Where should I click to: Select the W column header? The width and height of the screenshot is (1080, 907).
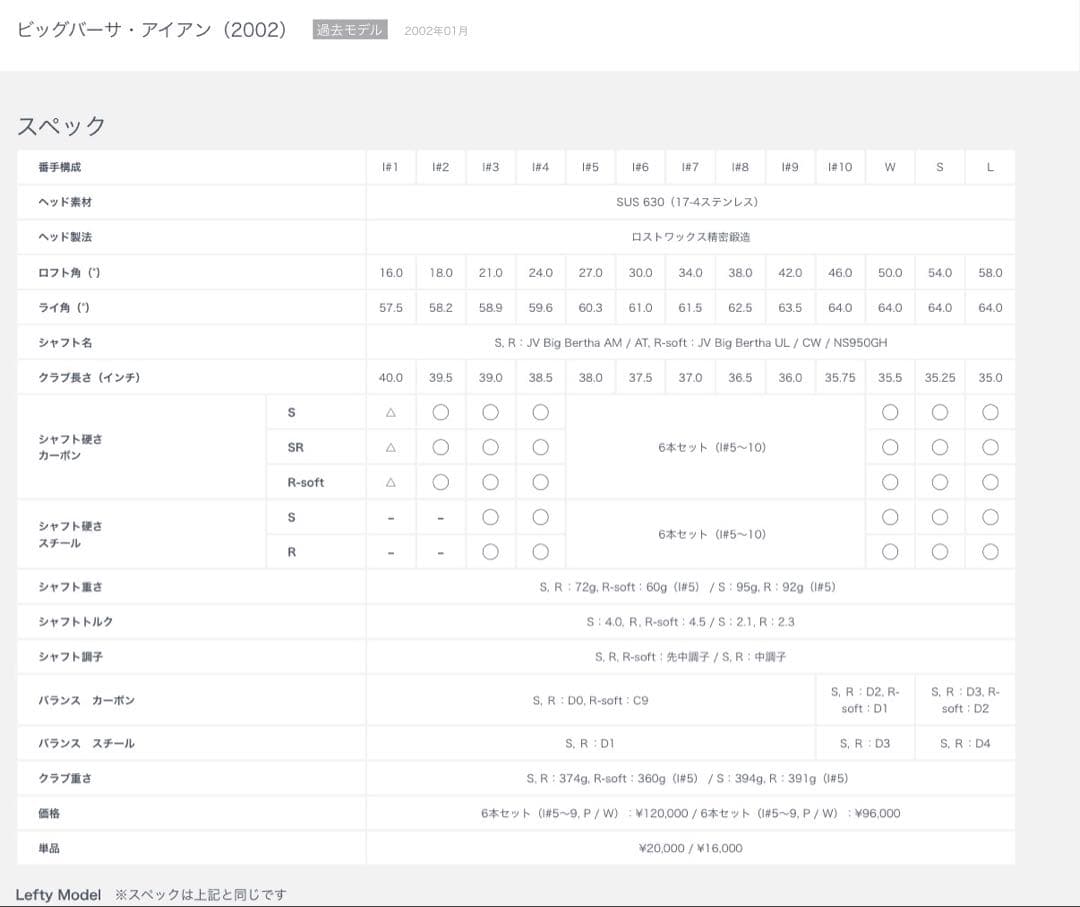[x=890, y=167]
